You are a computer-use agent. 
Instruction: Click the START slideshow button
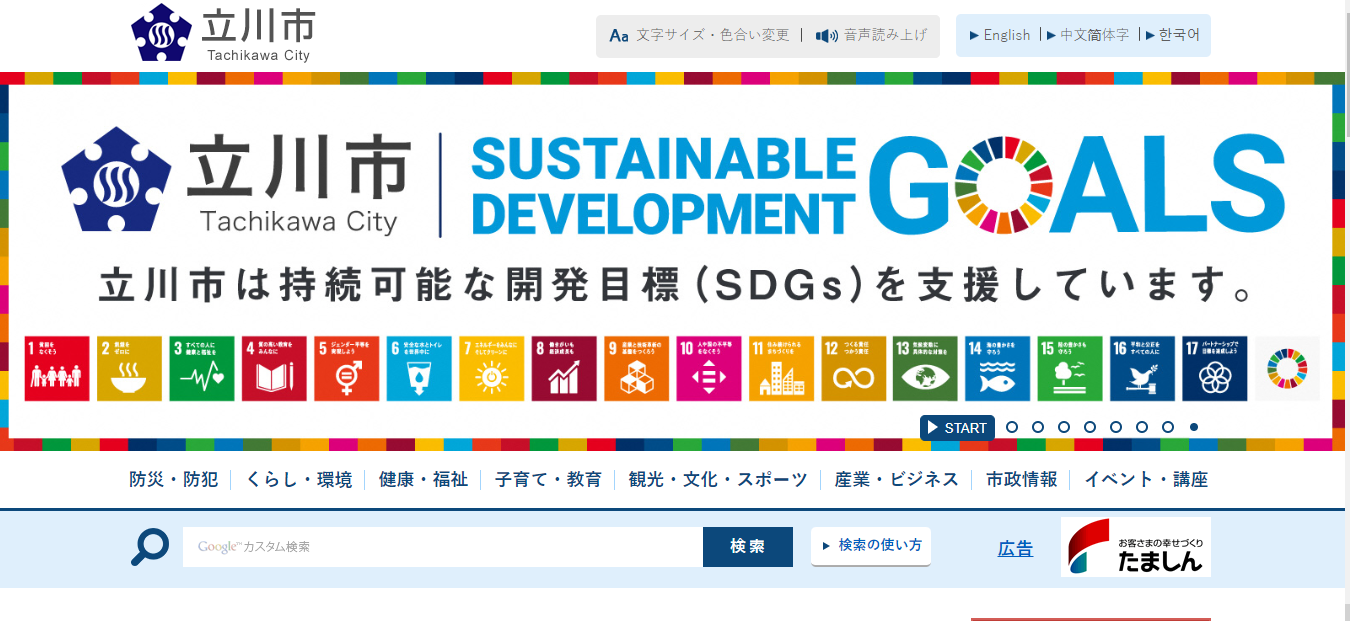(957, 428)
